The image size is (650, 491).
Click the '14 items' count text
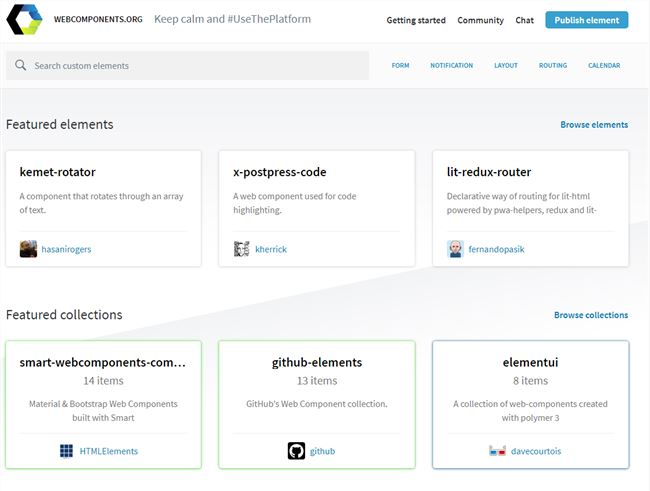tap(103, 381)
